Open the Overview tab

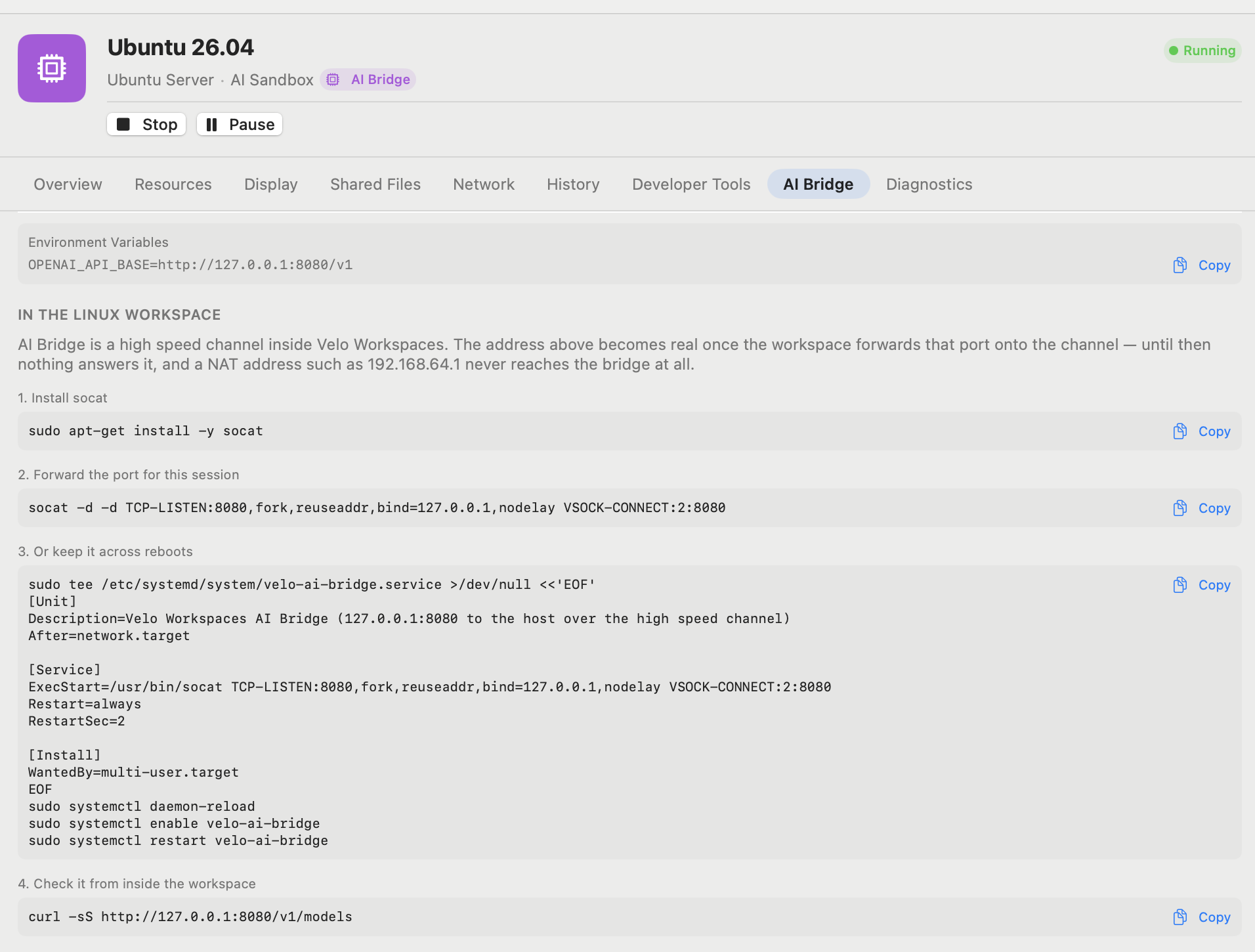pos(68,184)
